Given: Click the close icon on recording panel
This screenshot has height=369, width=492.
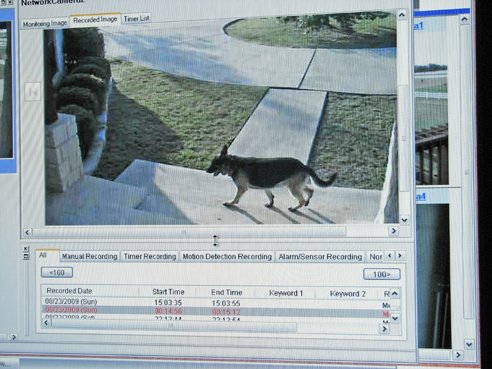Looking at the screenshot, I should 26,248.
